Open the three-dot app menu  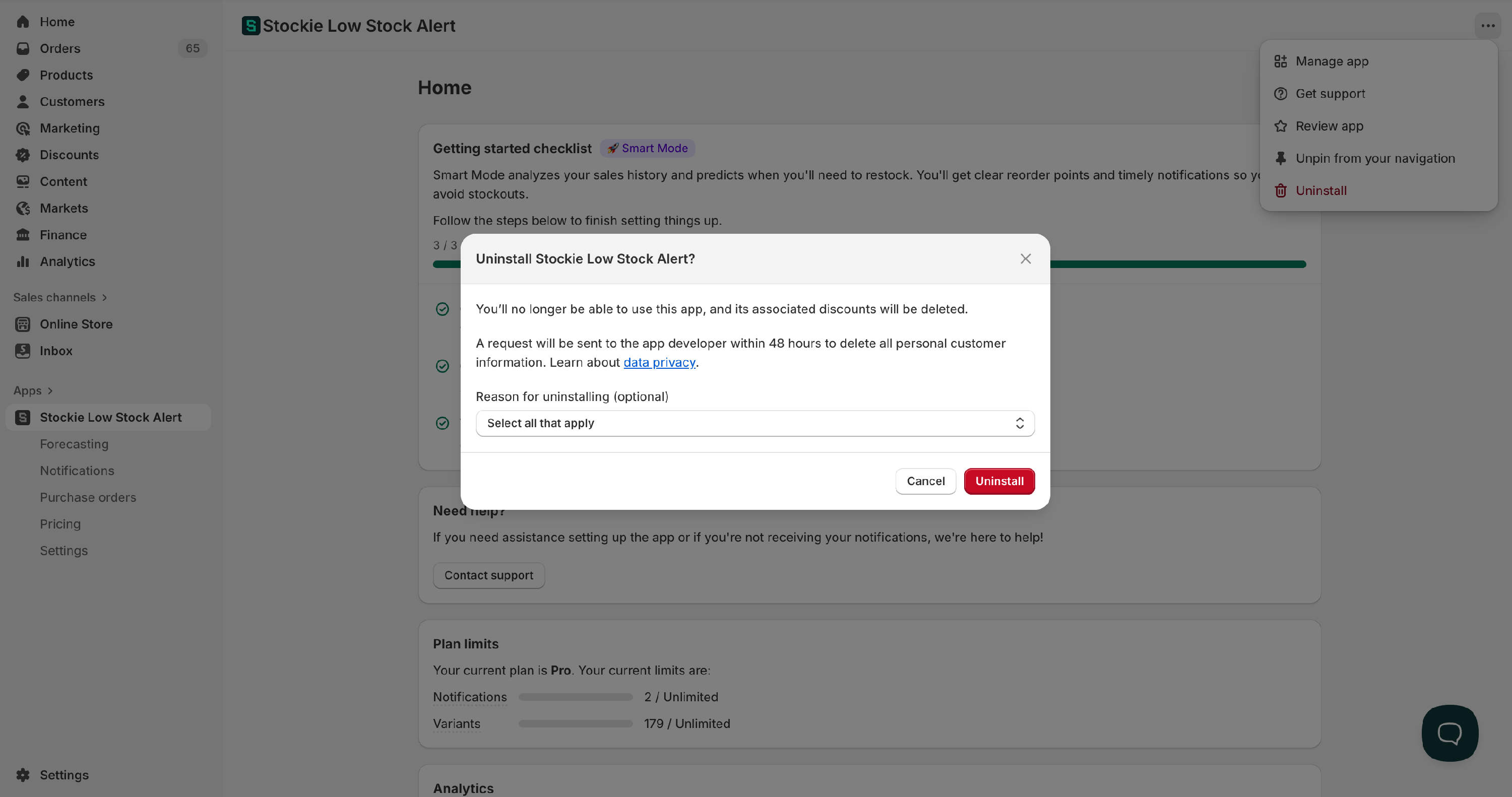(1487, 26)
